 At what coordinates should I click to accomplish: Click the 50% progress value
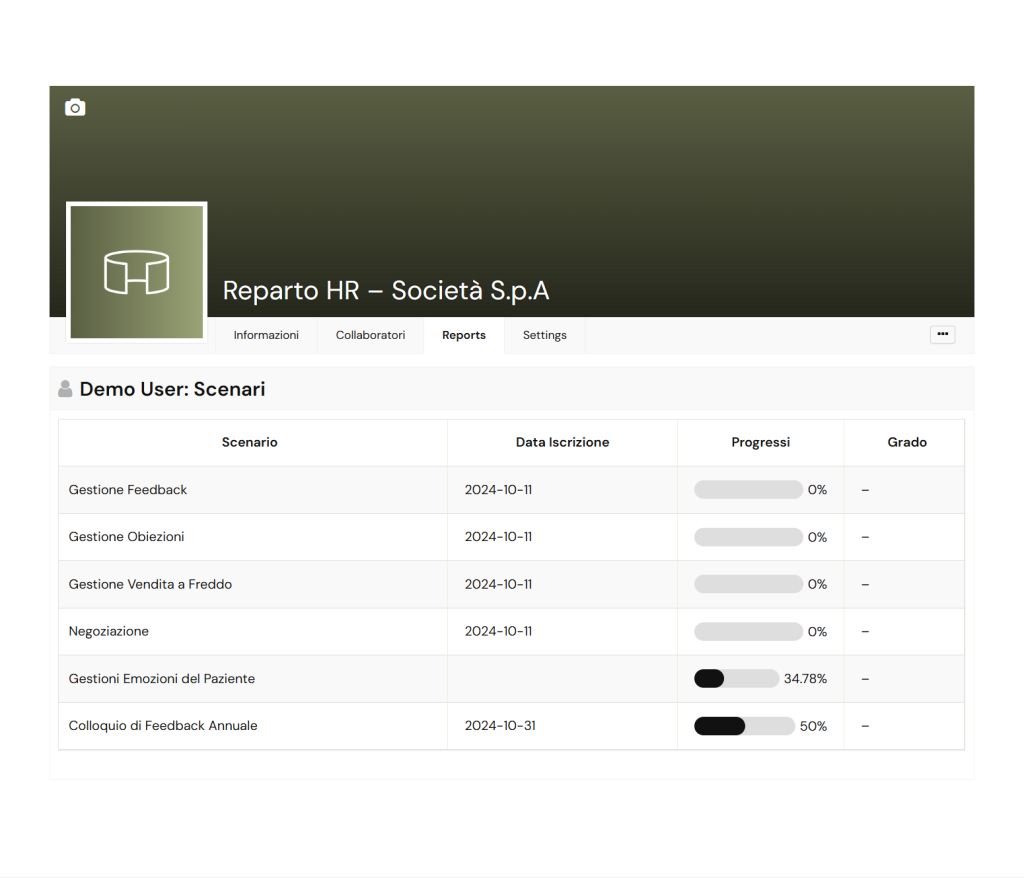click(x=813, y=726)
